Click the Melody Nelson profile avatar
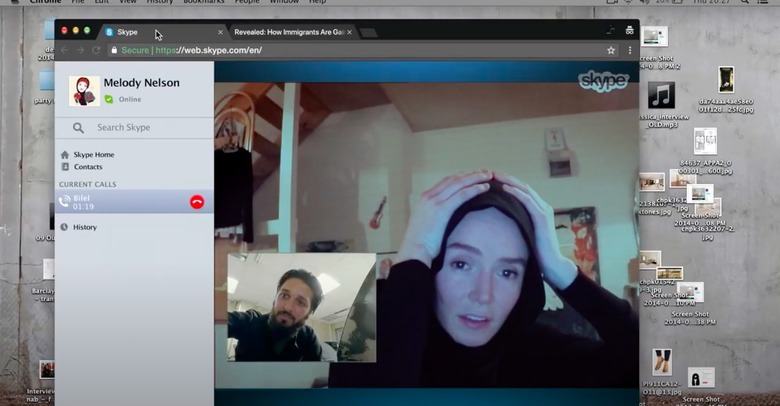This screenshot has width=780, height=406. [84, 91]
